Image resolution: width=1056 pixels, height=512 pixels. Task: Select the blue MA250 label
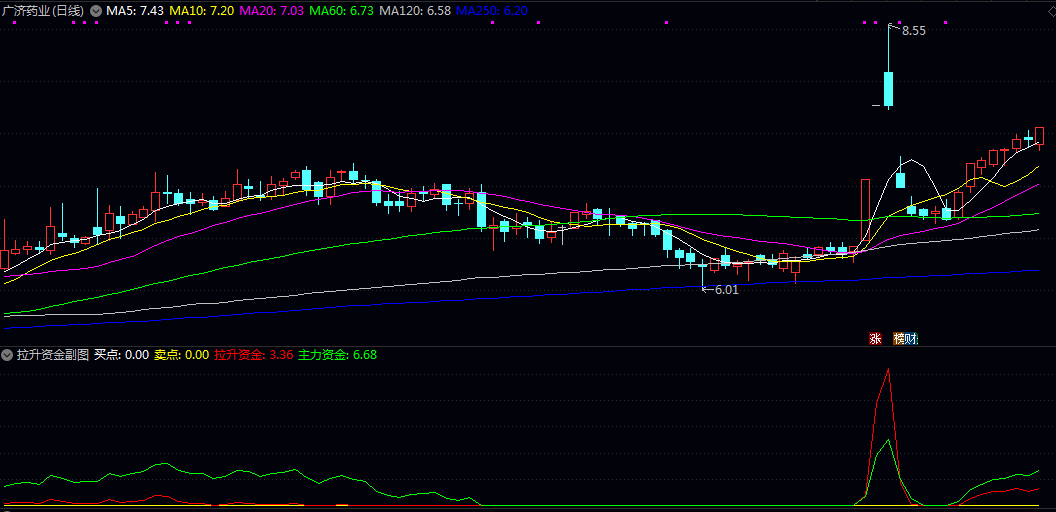492,10
